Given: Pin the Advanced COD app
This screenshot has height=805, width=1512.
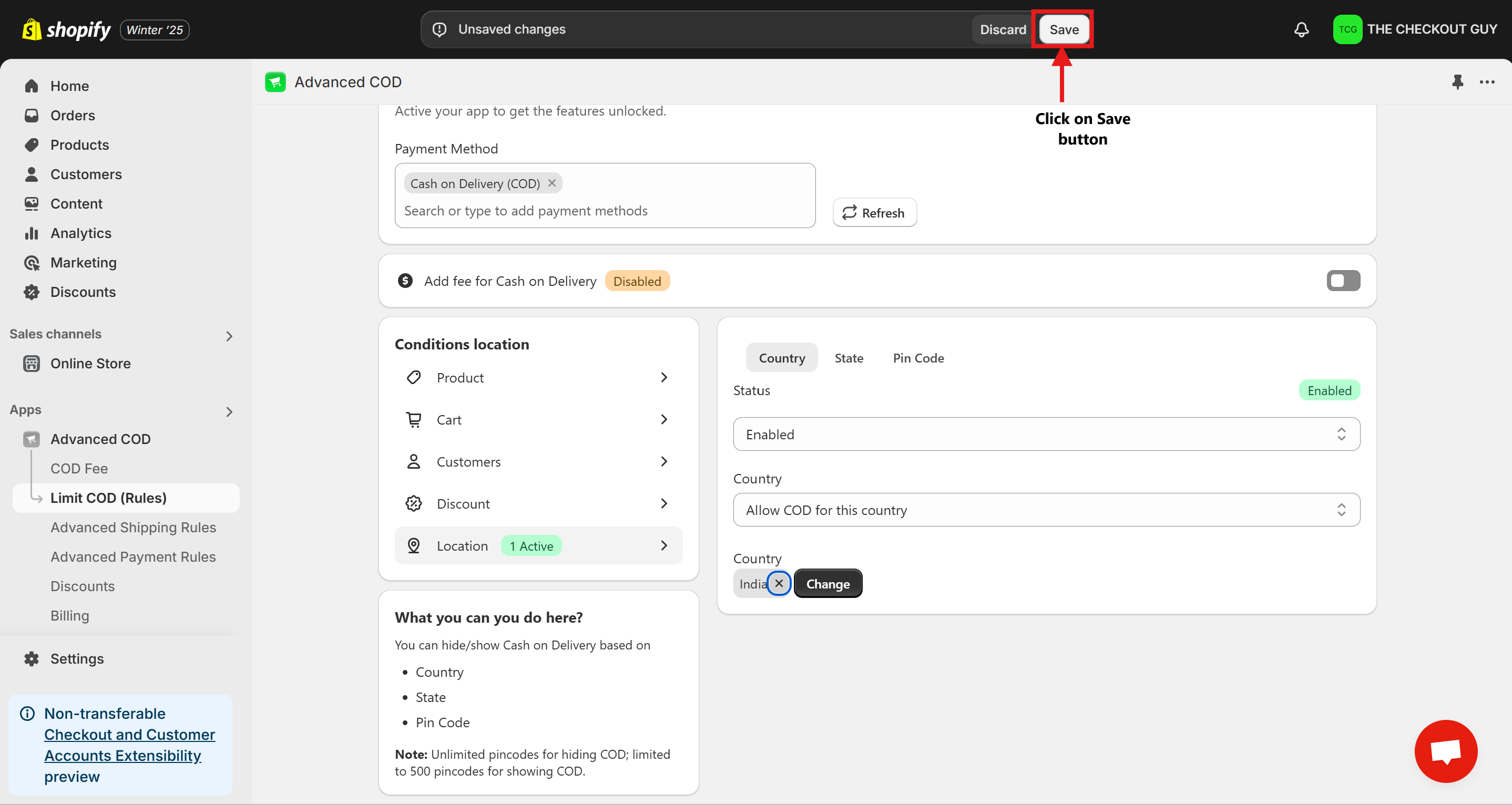Looking at the screenshot, I should point(1457,82).
